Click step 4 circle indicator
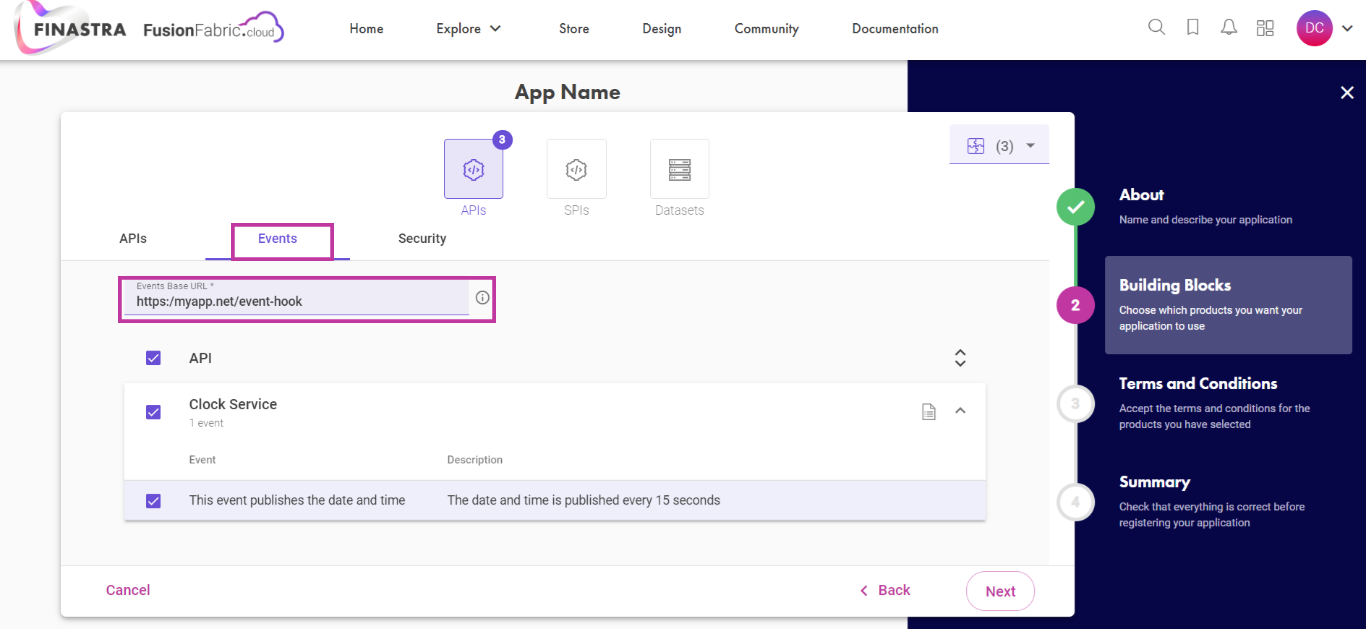Image resolution: width=1366 pixels, height=629 pixels. click(x=1075, y=502)
